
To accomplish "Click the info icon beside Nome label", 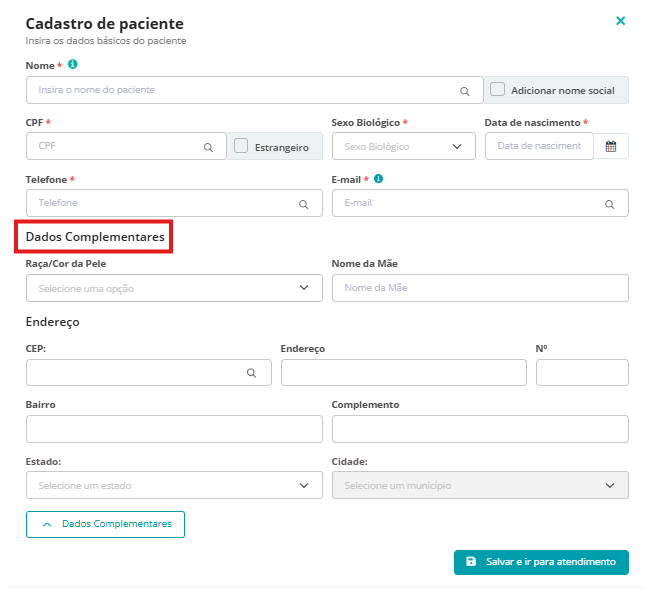I will 73,65.
